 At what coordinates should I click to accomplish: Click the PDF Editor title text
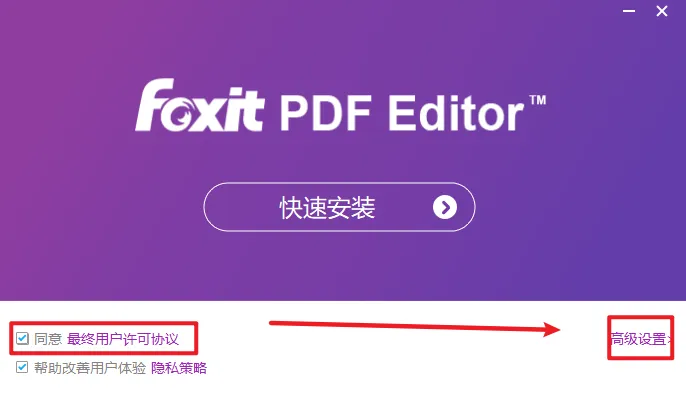[402, 113]
